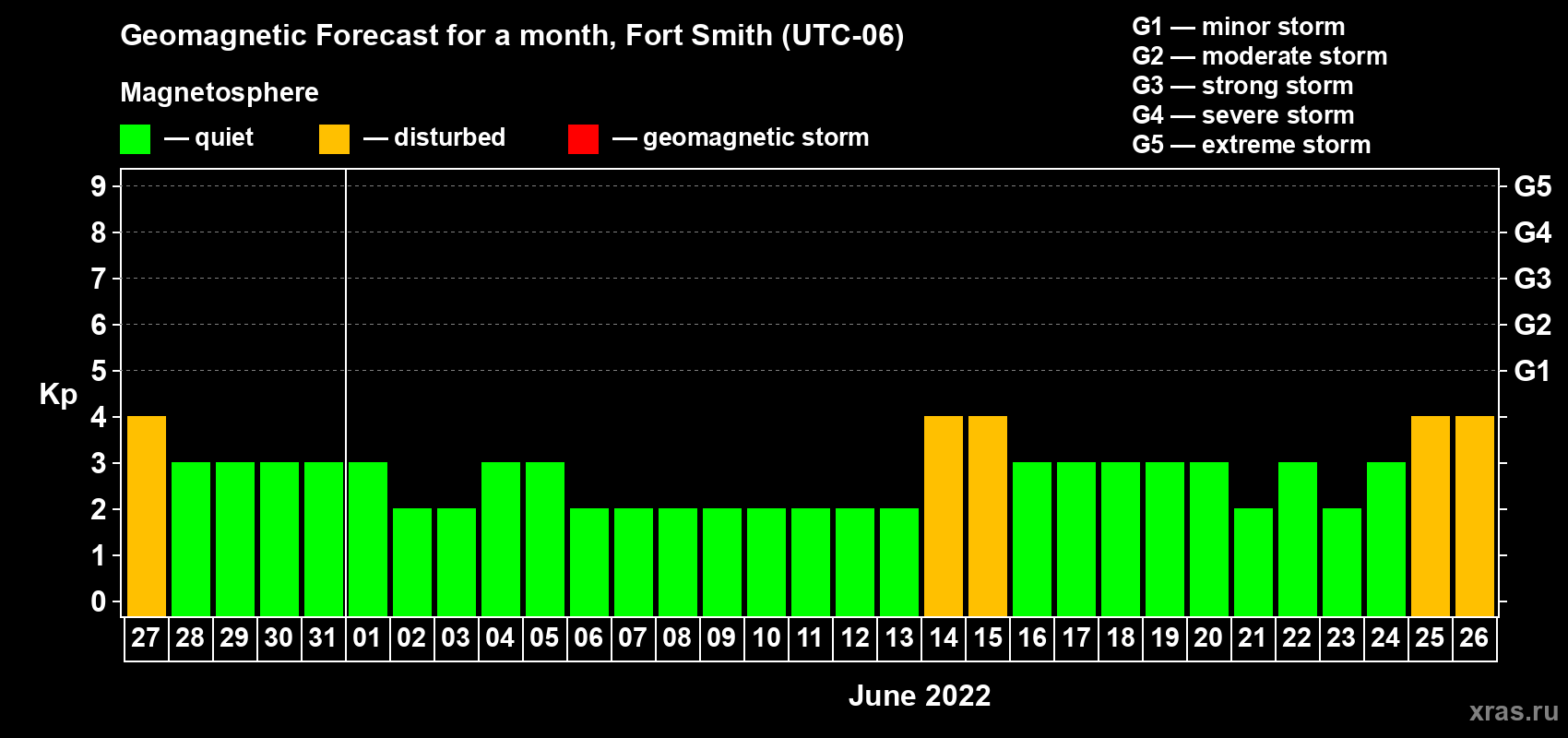Select the green bar for day 28
The width and height of the screenshot is (1568, 738).
pyautogui.click(x=191, y=539)
